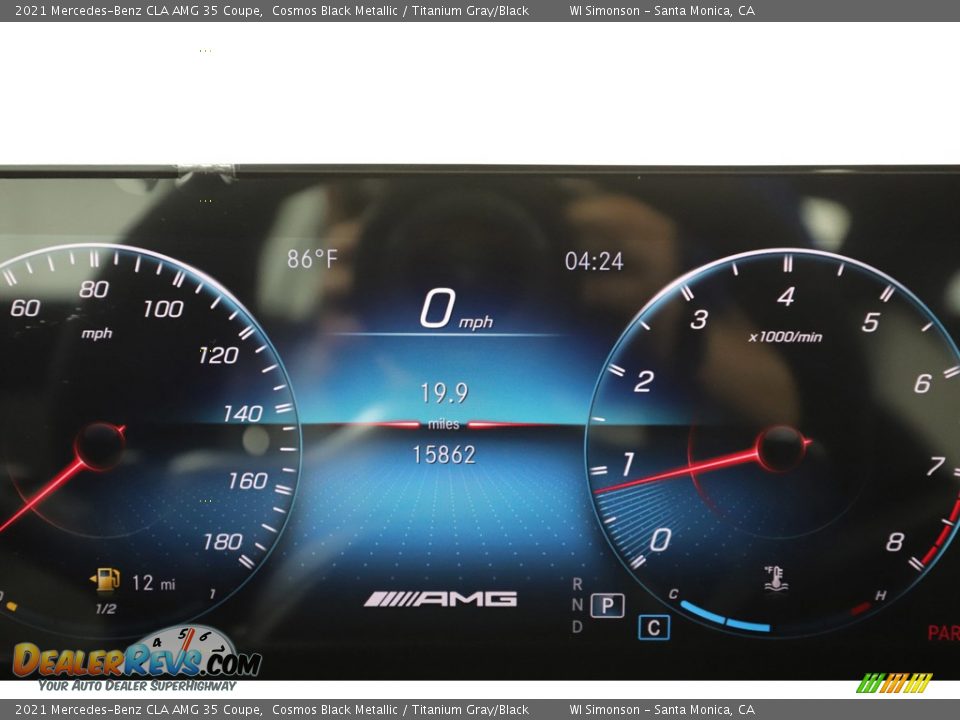
Task: Click the fuel pump icon
Action: (x=105, y=579)
